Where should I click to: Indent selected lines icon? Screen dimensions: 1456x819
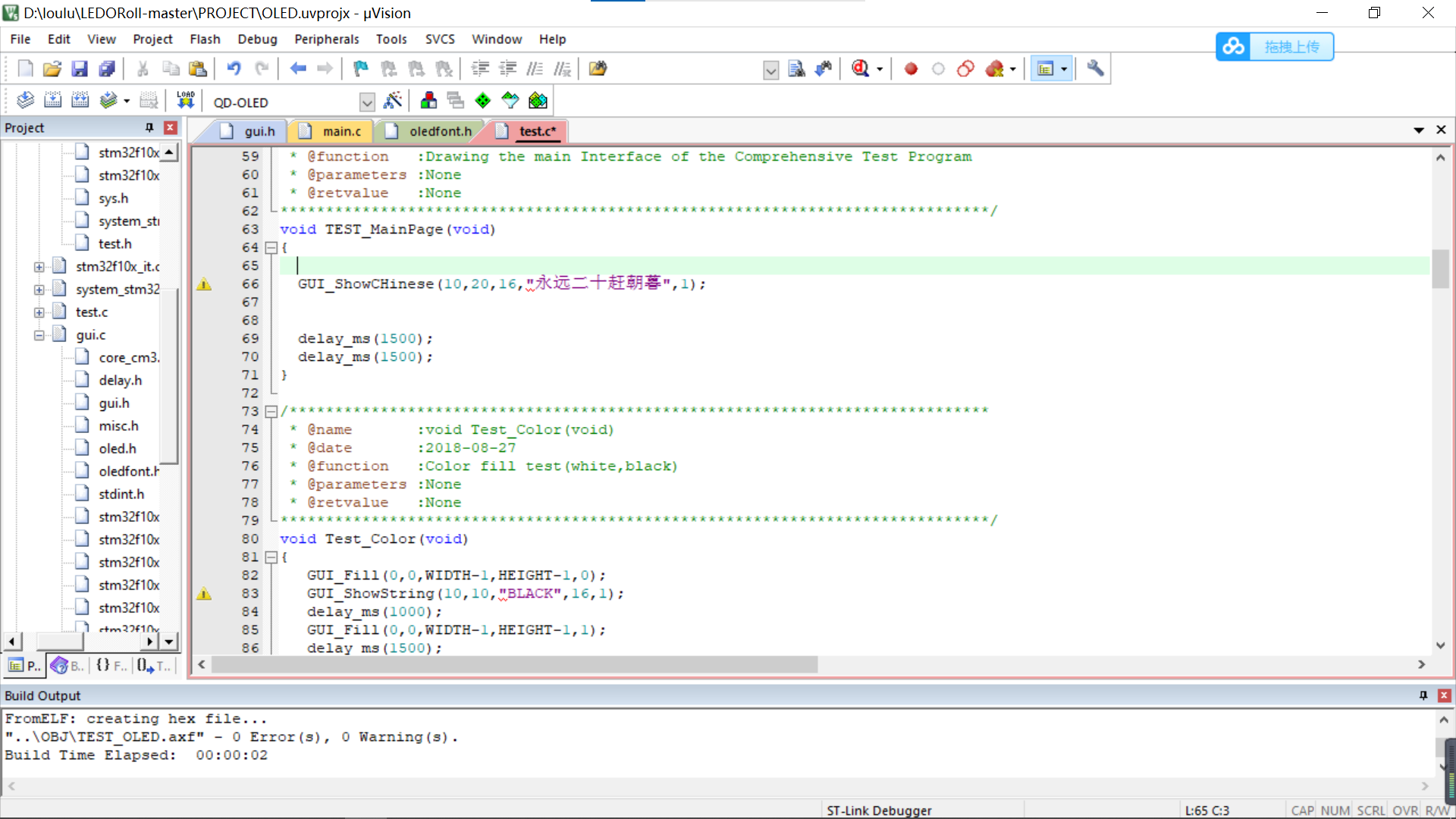point(480,69)
